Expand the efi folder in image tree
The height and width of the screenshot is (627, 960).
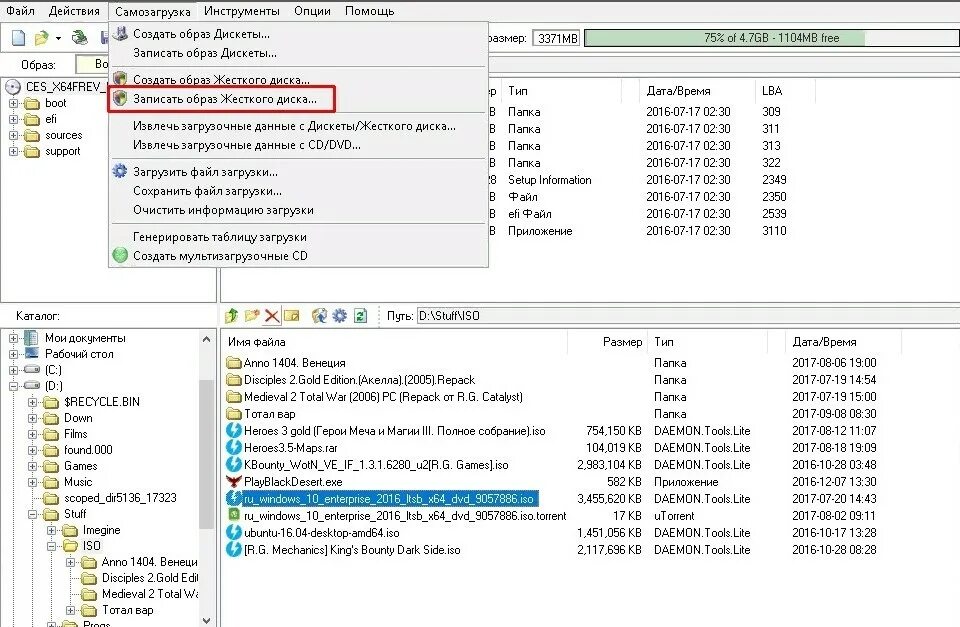click(13, 119)
